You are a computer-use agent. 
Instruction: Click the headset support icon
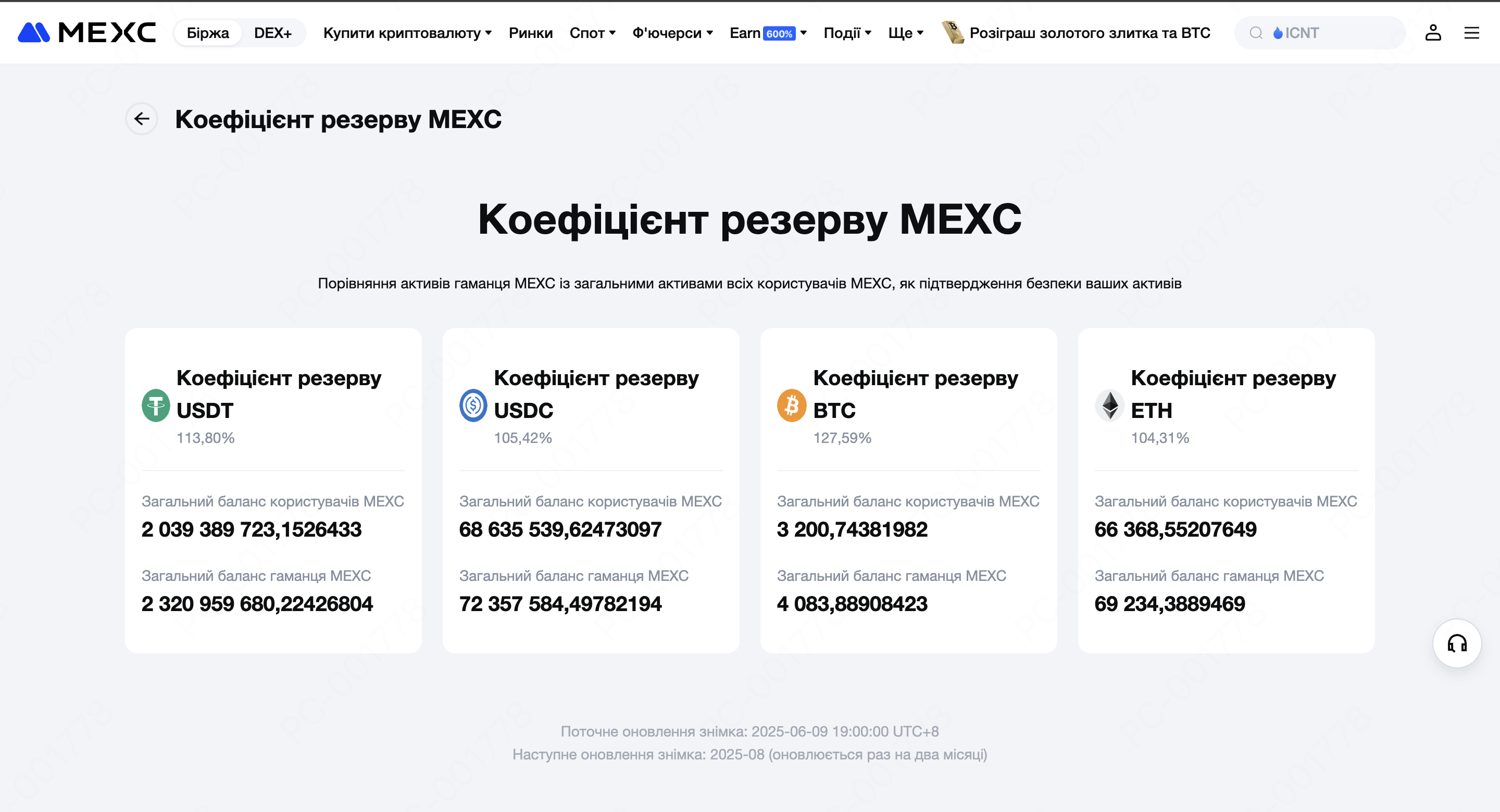pyautogui.click(x=1457, y=643)
